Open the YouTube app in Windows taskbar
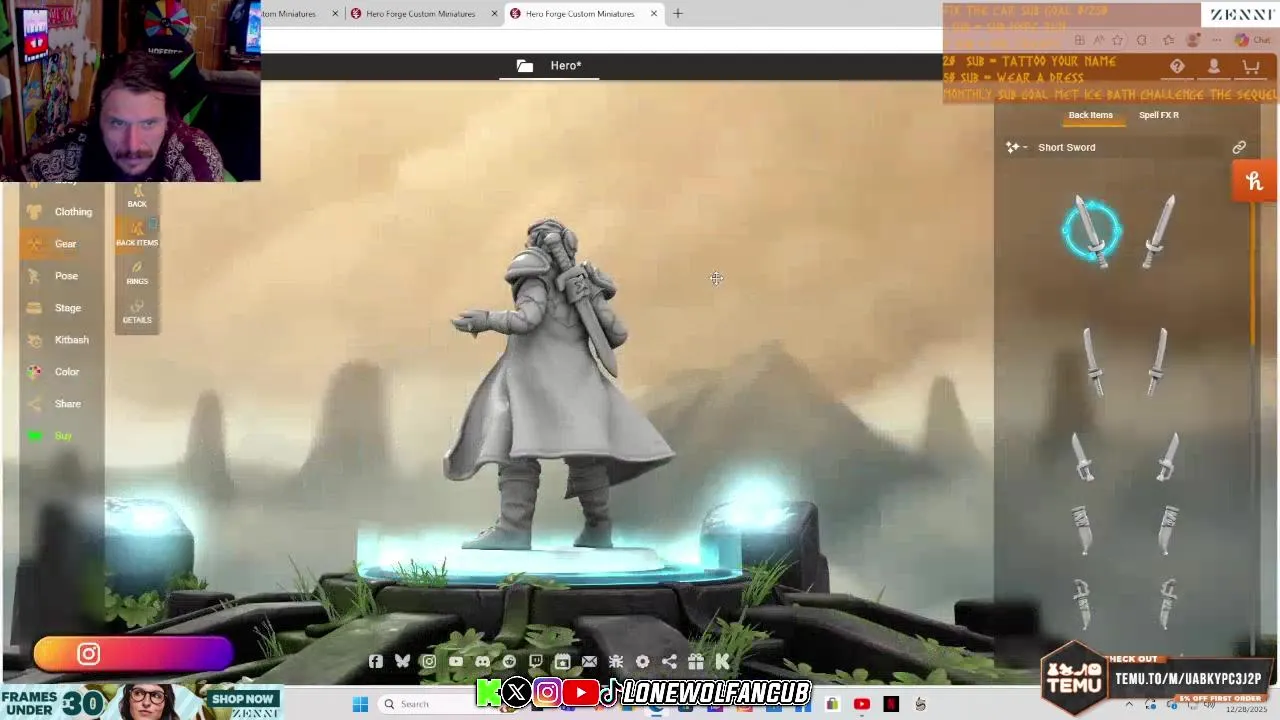The height and width of the screenshot is (720, 1280). 862,704
